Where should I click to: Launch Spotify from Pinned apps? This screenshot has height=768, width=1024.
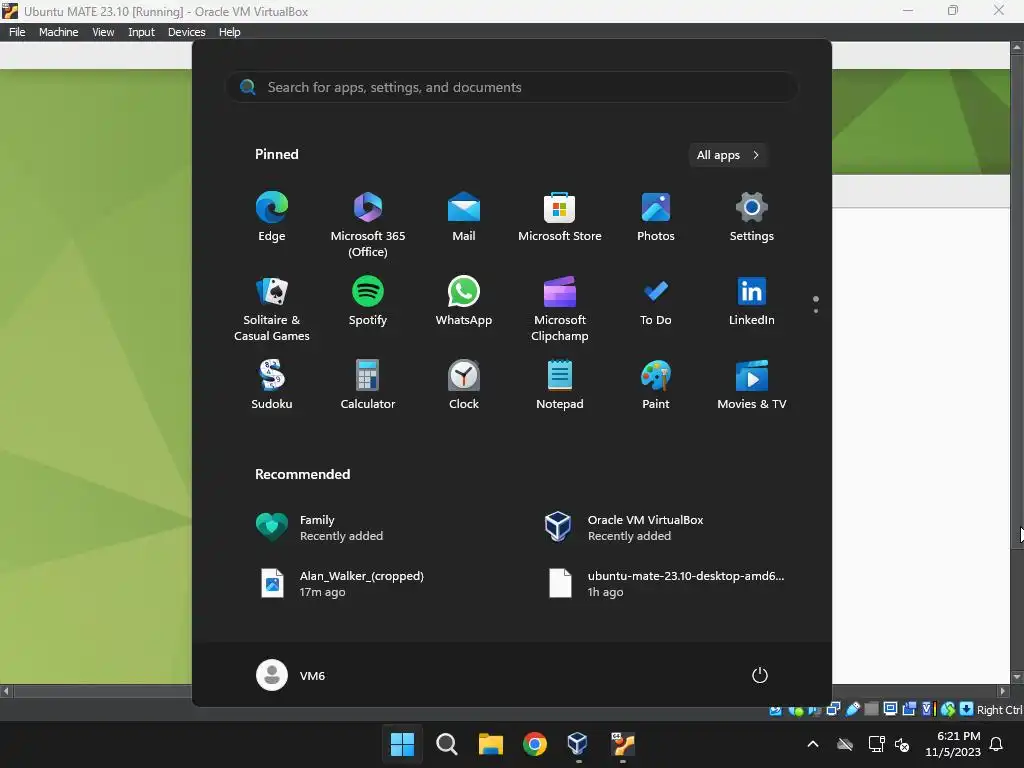tap(368, 301)
